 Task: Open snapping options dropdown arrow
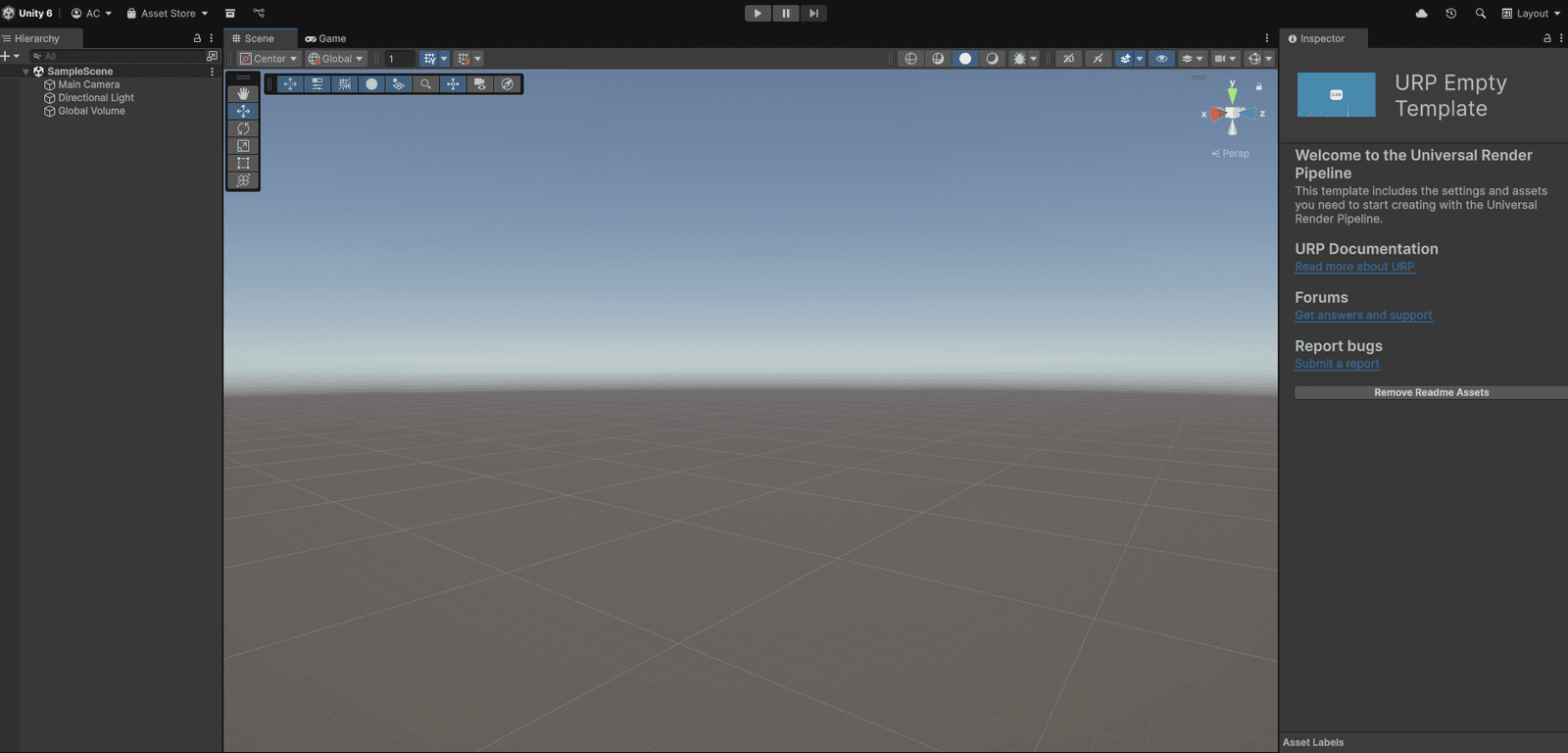[x=478, y=59]
